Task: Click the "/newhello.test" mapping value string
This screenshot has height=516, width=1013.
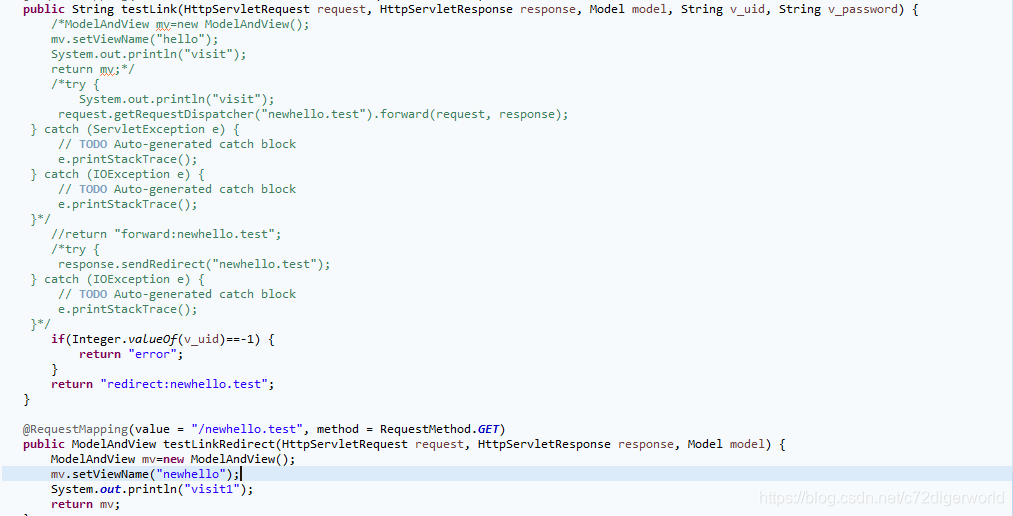Action: pos(247,429)
